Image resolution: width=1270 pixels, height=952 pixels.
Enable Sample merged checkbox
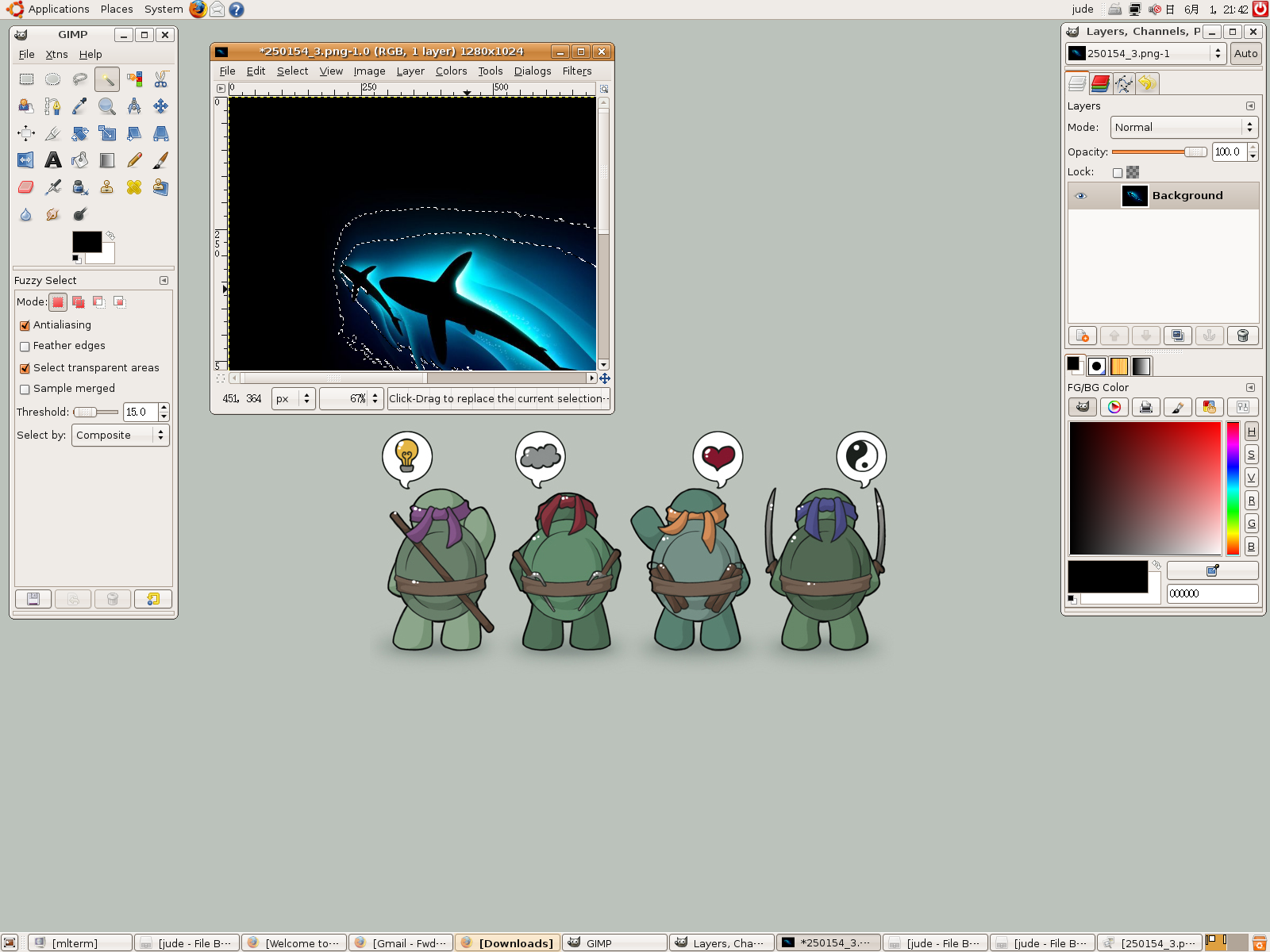point(25,390)
